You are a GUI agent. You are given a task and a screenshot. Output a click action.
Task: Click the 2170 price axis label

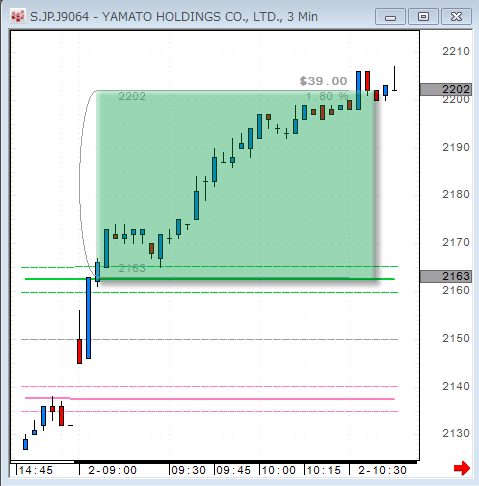pos(456,242)
